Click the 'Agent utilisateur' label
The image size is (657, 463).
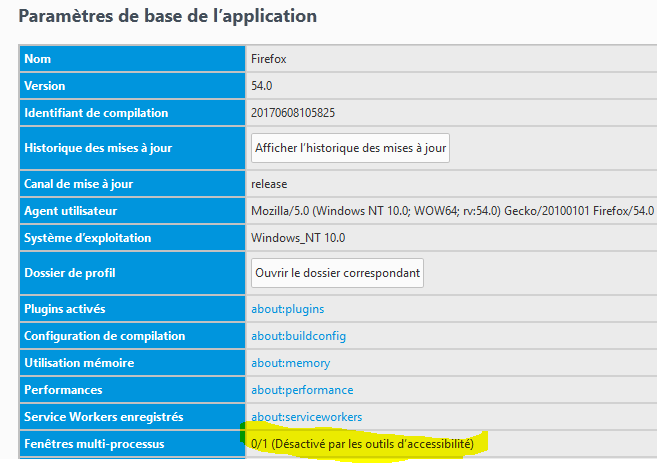[x=70, y=211]
